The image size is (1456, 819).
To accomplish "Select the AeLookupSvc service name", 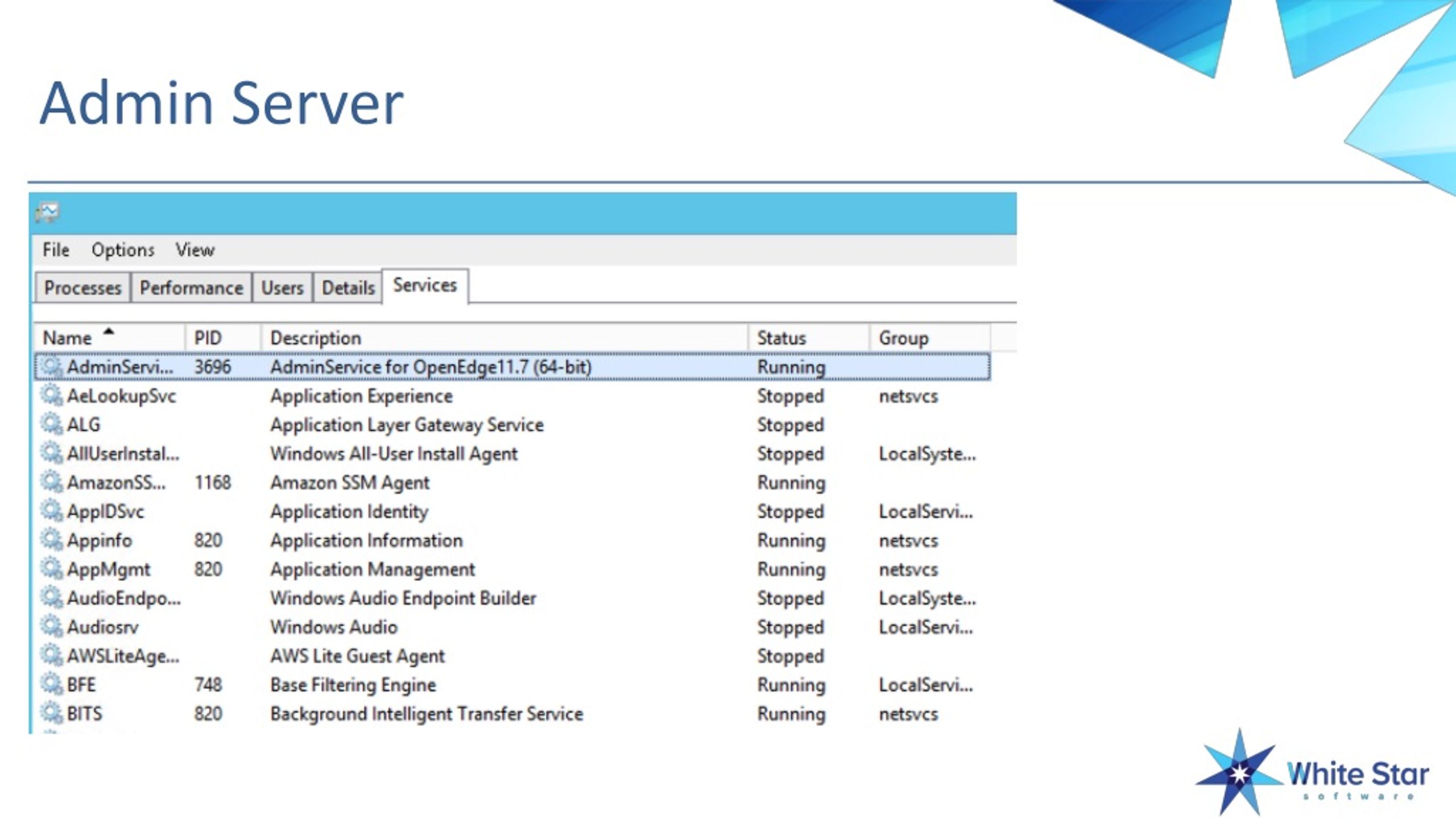I will point(122,396).
